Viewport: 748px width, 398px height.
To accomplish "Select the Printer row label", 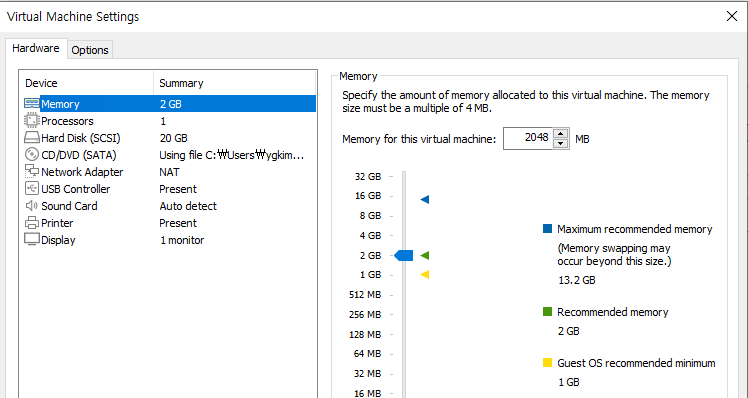I will 57,223.
